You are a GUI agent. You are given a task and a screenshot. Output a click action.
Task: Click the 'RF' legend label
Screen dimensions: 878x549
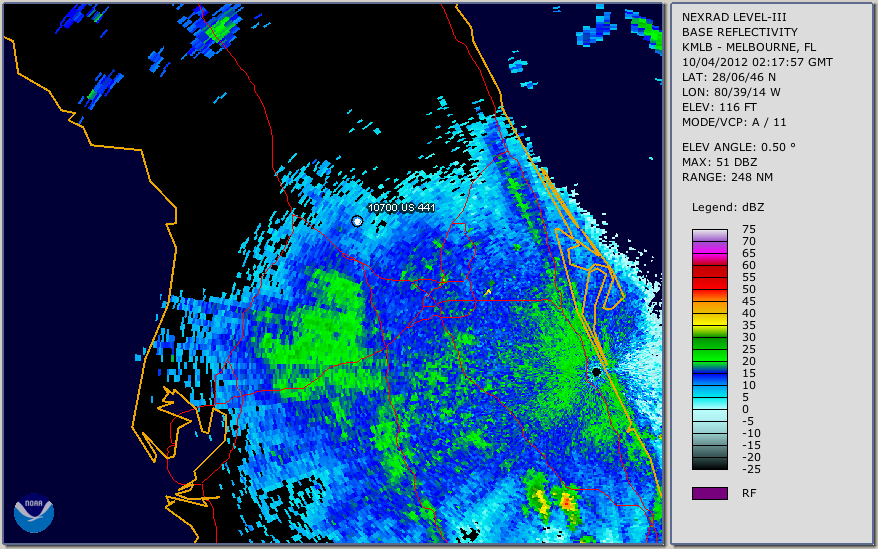click(749, 493)
